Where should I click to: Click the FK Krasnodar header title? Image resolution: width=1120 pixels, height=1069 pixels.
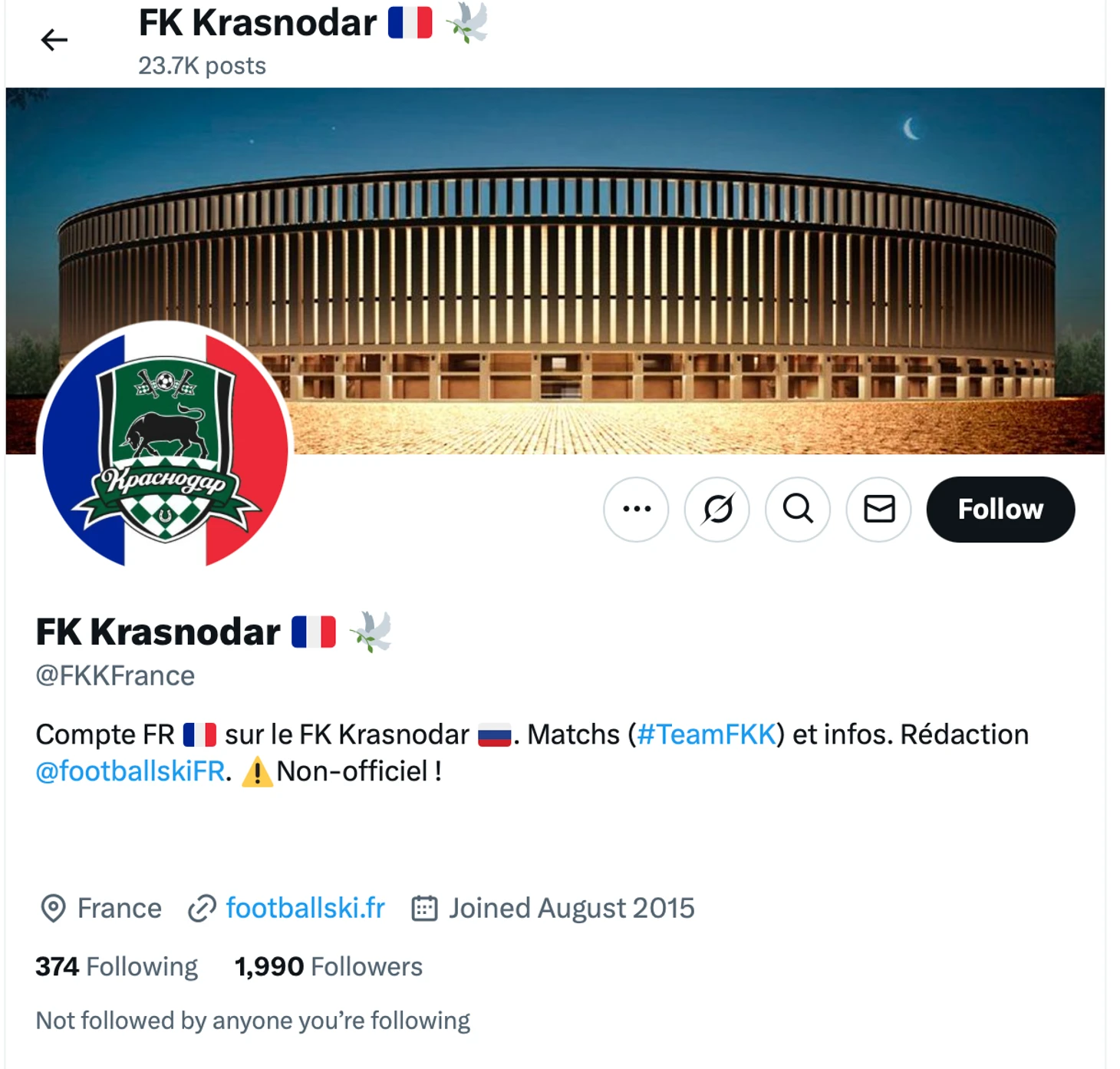click(258, 22)
